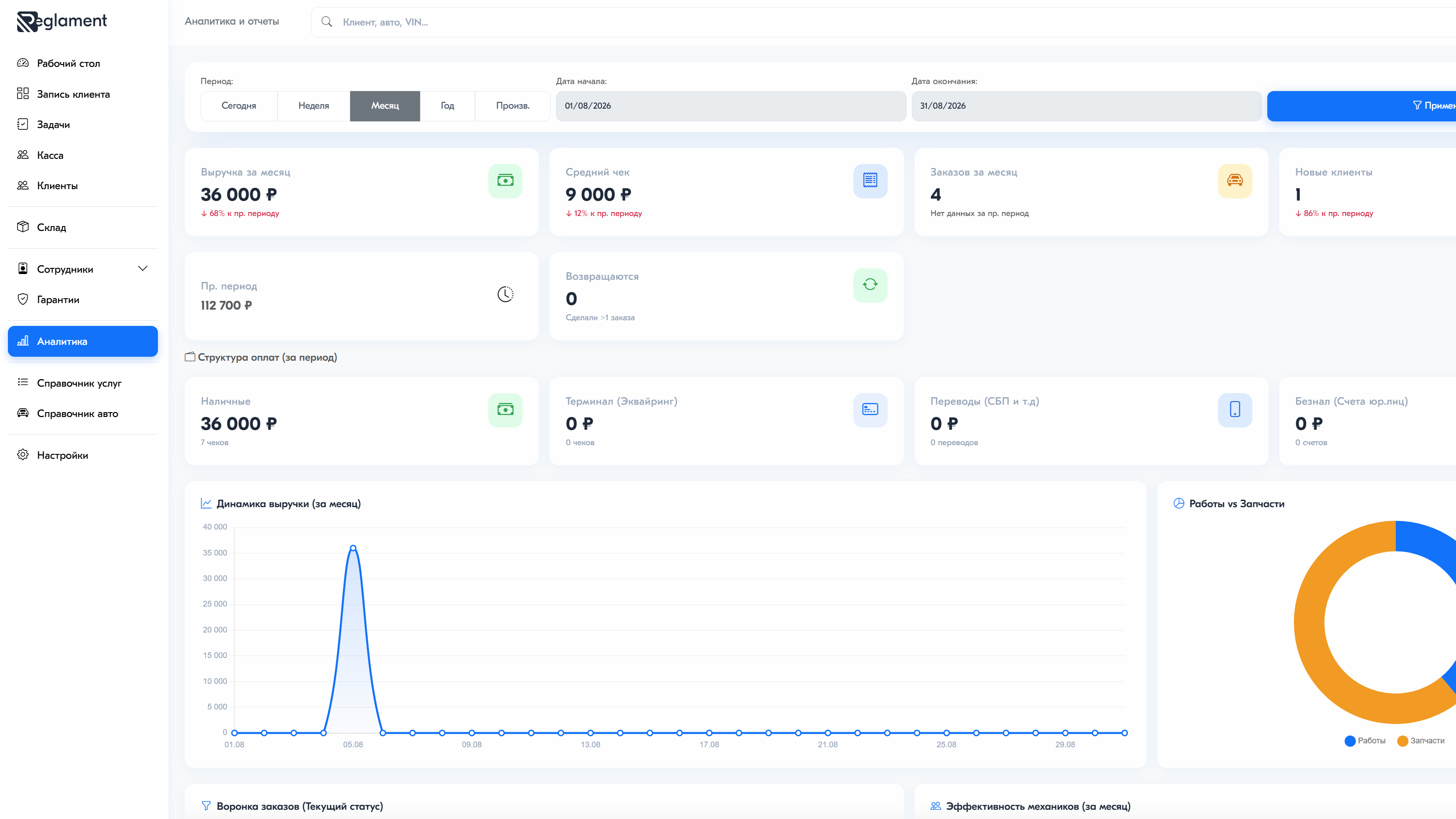
Task: Open the Аналитика section
Action: 83,341
